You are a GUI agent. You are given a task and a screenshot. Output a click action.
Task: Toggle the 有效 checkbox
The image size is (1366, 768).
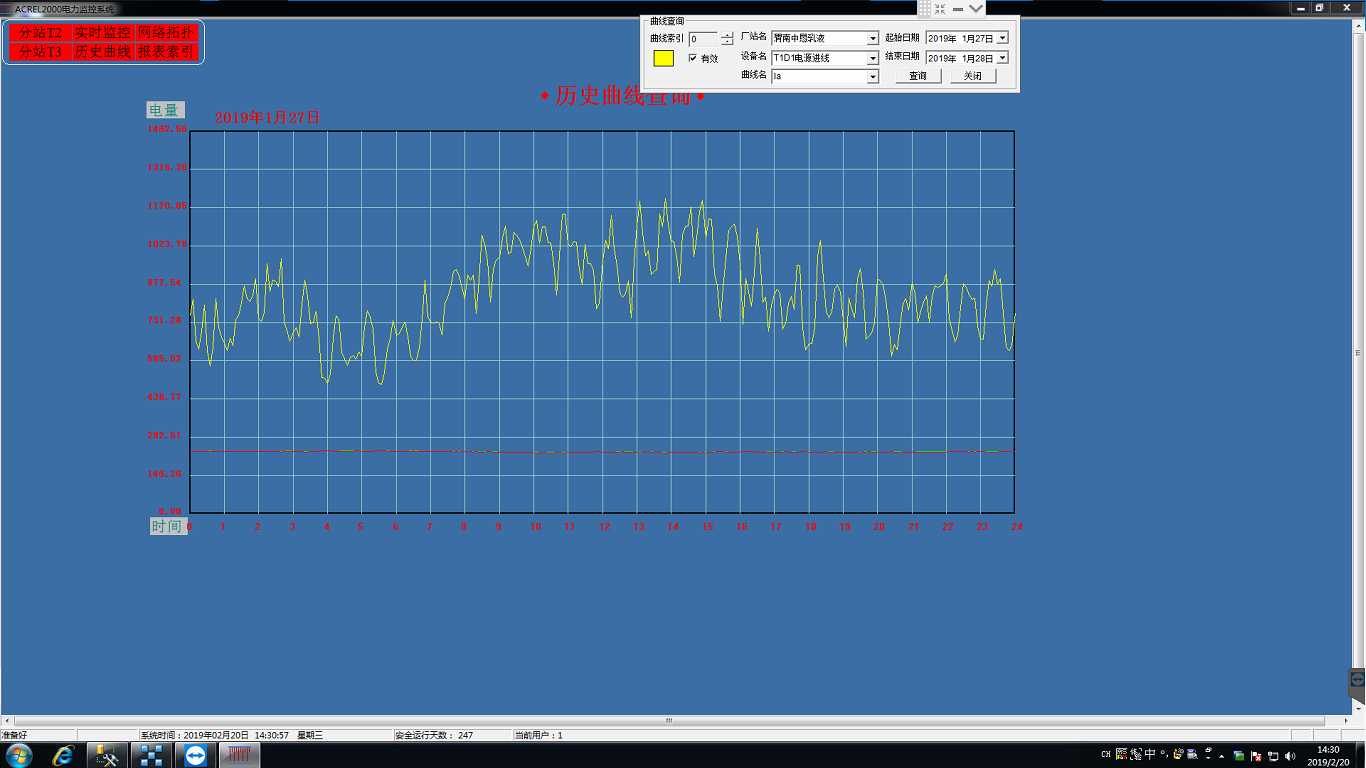[x=693, y=58]
